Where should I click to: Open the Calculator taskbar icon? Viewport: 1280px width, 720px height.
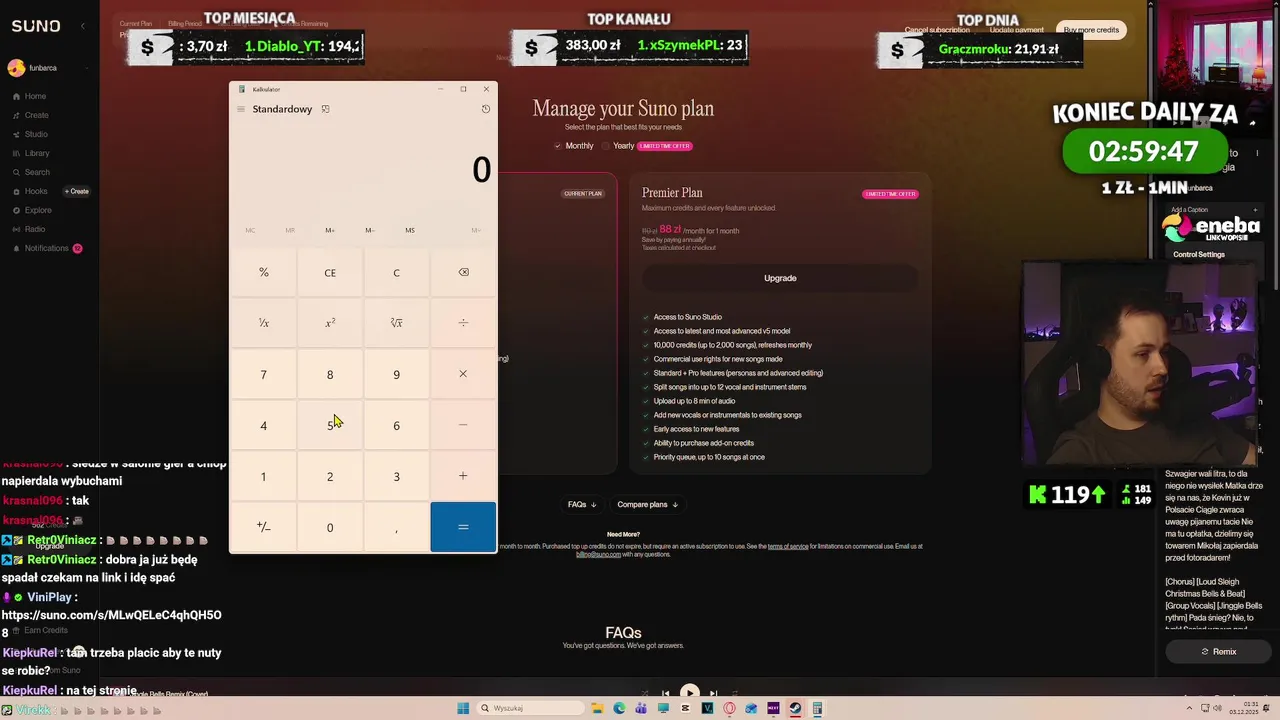[817, 708]
